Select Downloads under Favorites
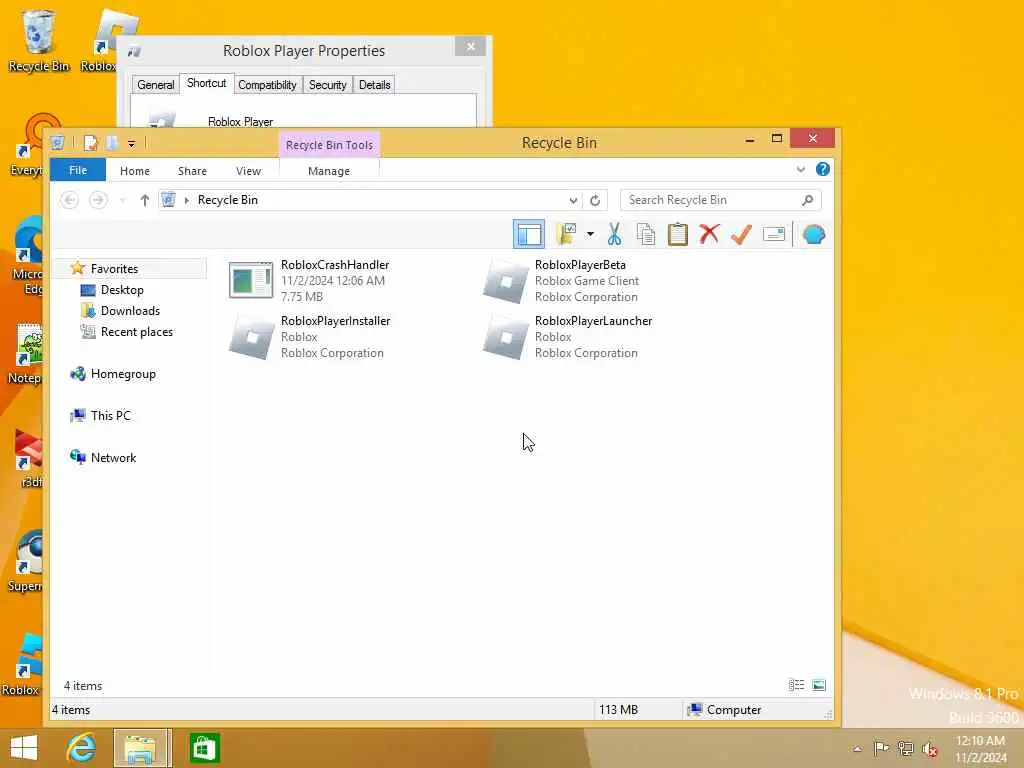 click(130, 311)
